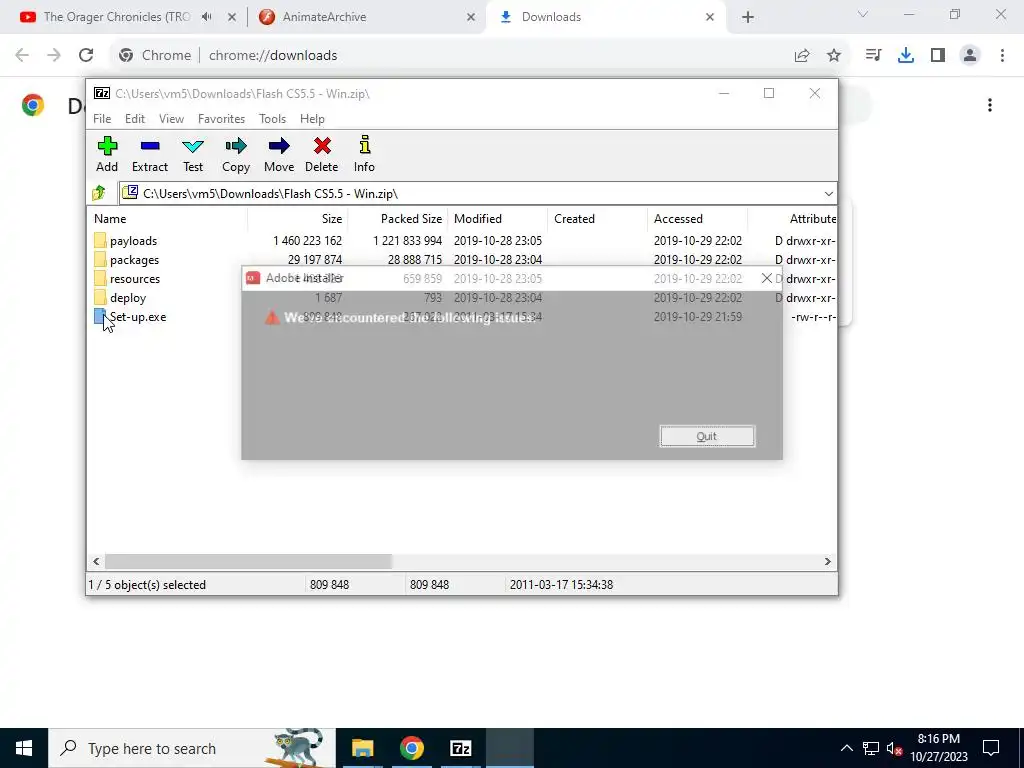This screenshot has width=1024, height=768.
Task: Click Chrome taskbar icon
Action: click(x=411, y=748)
